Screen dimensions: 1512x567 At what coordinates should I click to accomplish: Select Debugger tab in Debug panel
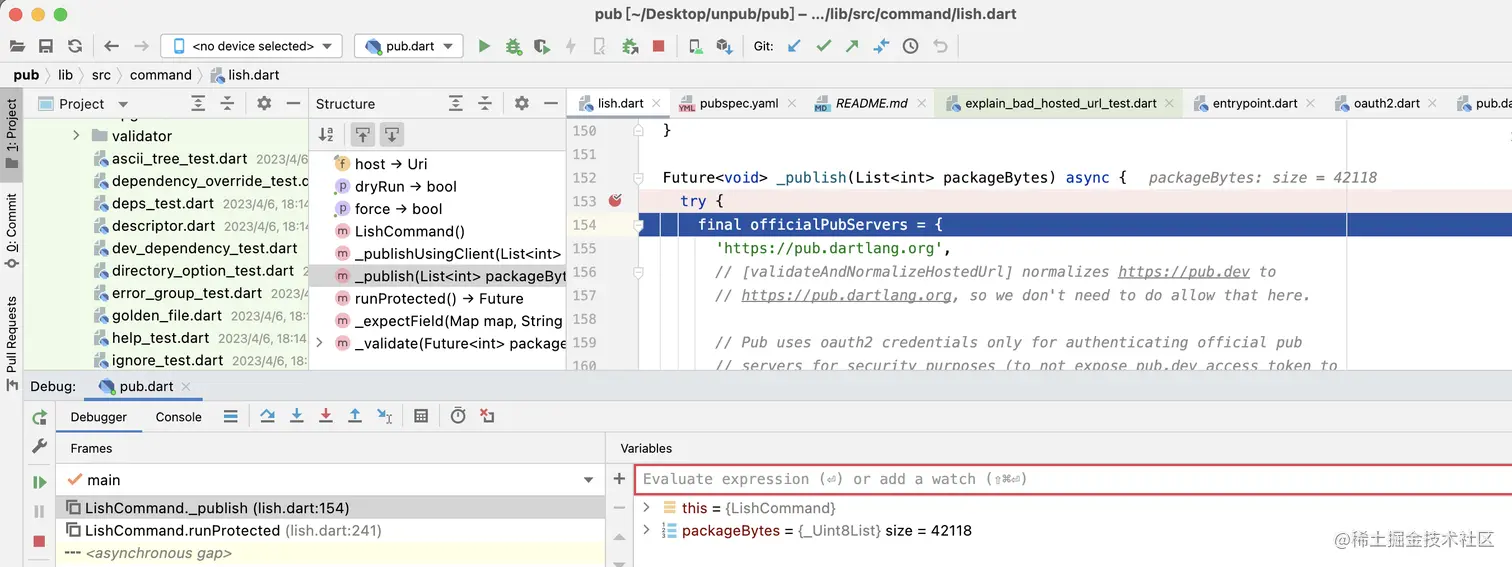99,417
